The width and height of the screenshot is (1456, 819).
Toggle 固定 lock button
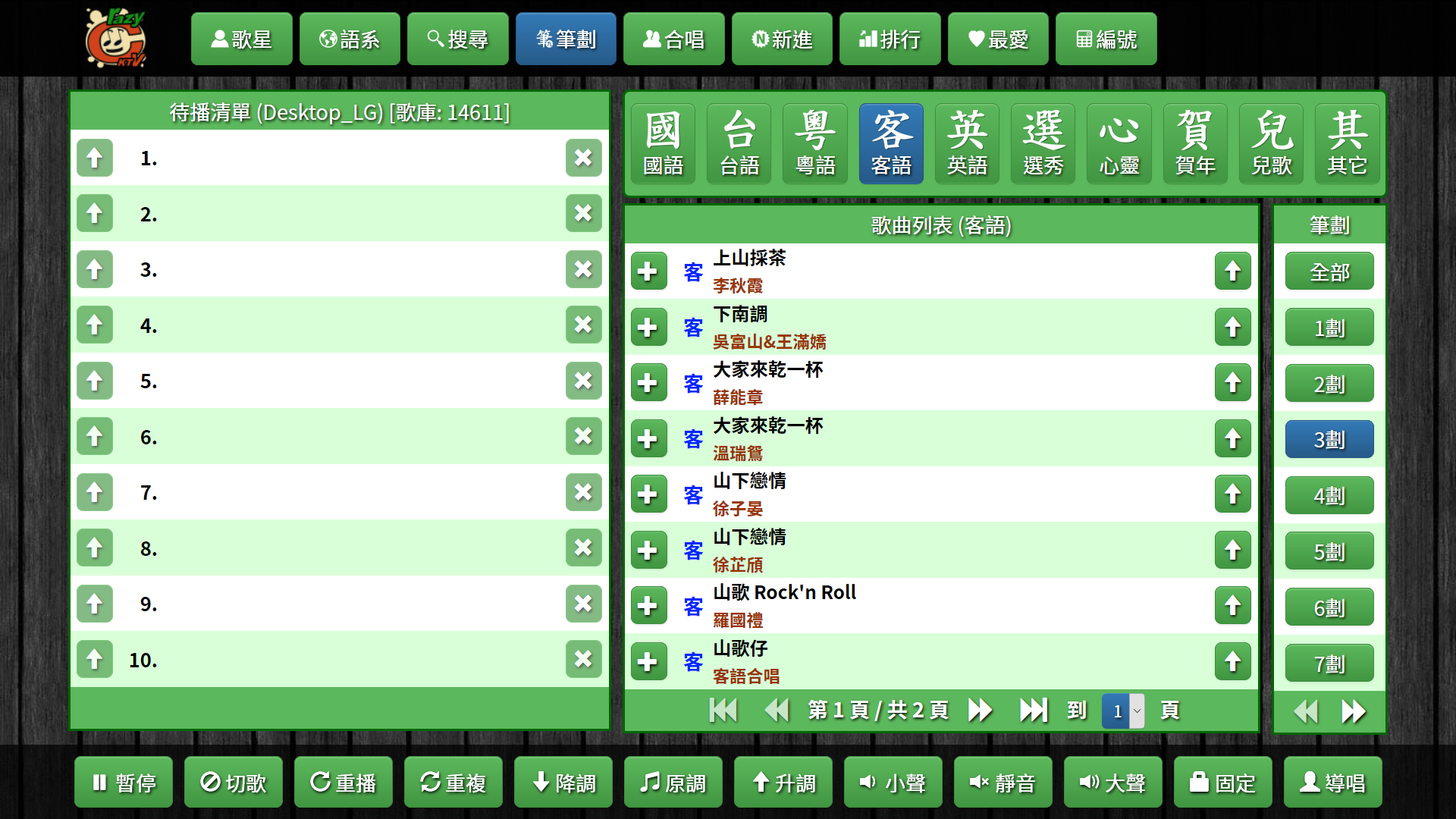(x=1222, y=783)
